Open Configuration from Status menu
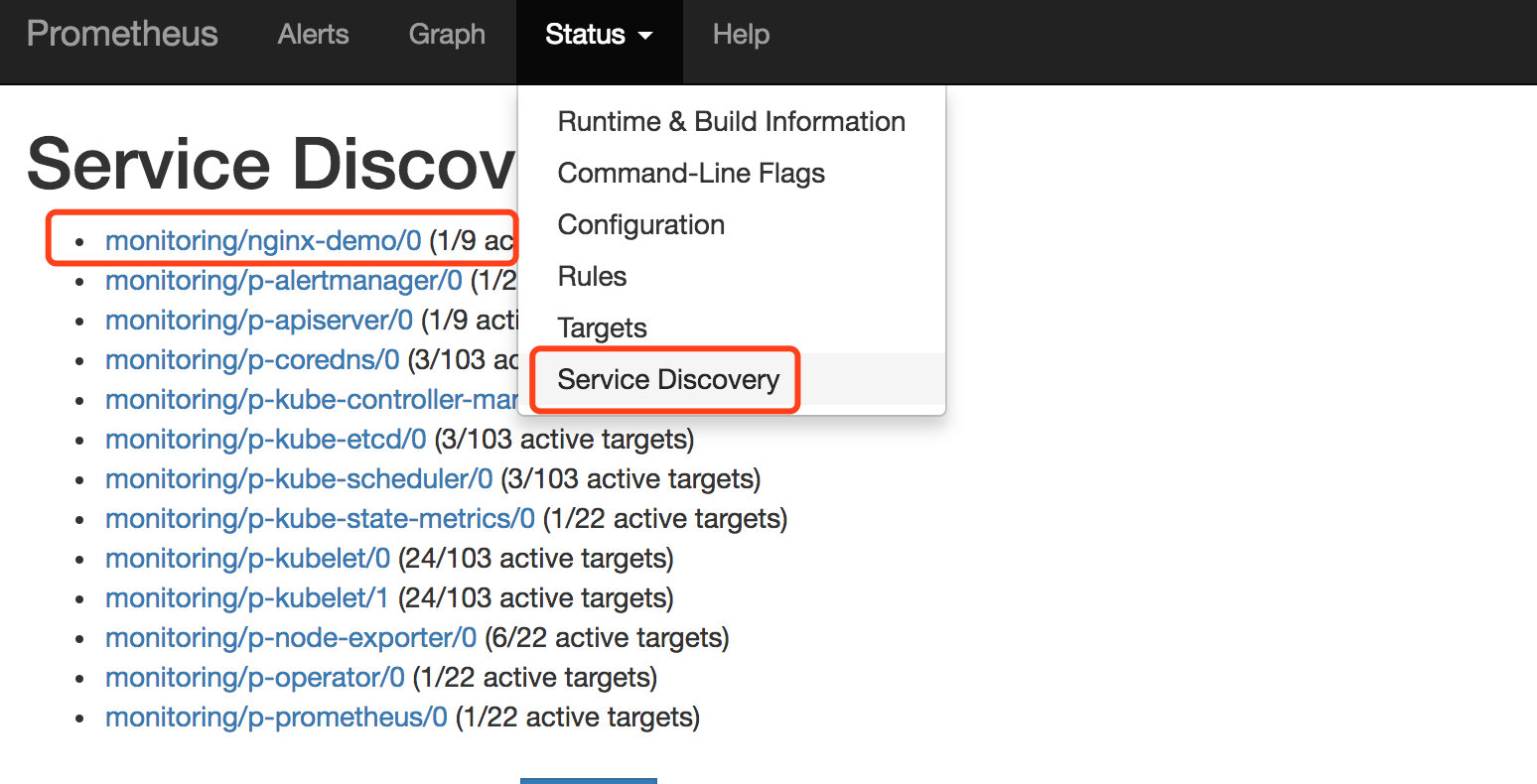Viewport: 1537px width, 784px height. [732, 224]
